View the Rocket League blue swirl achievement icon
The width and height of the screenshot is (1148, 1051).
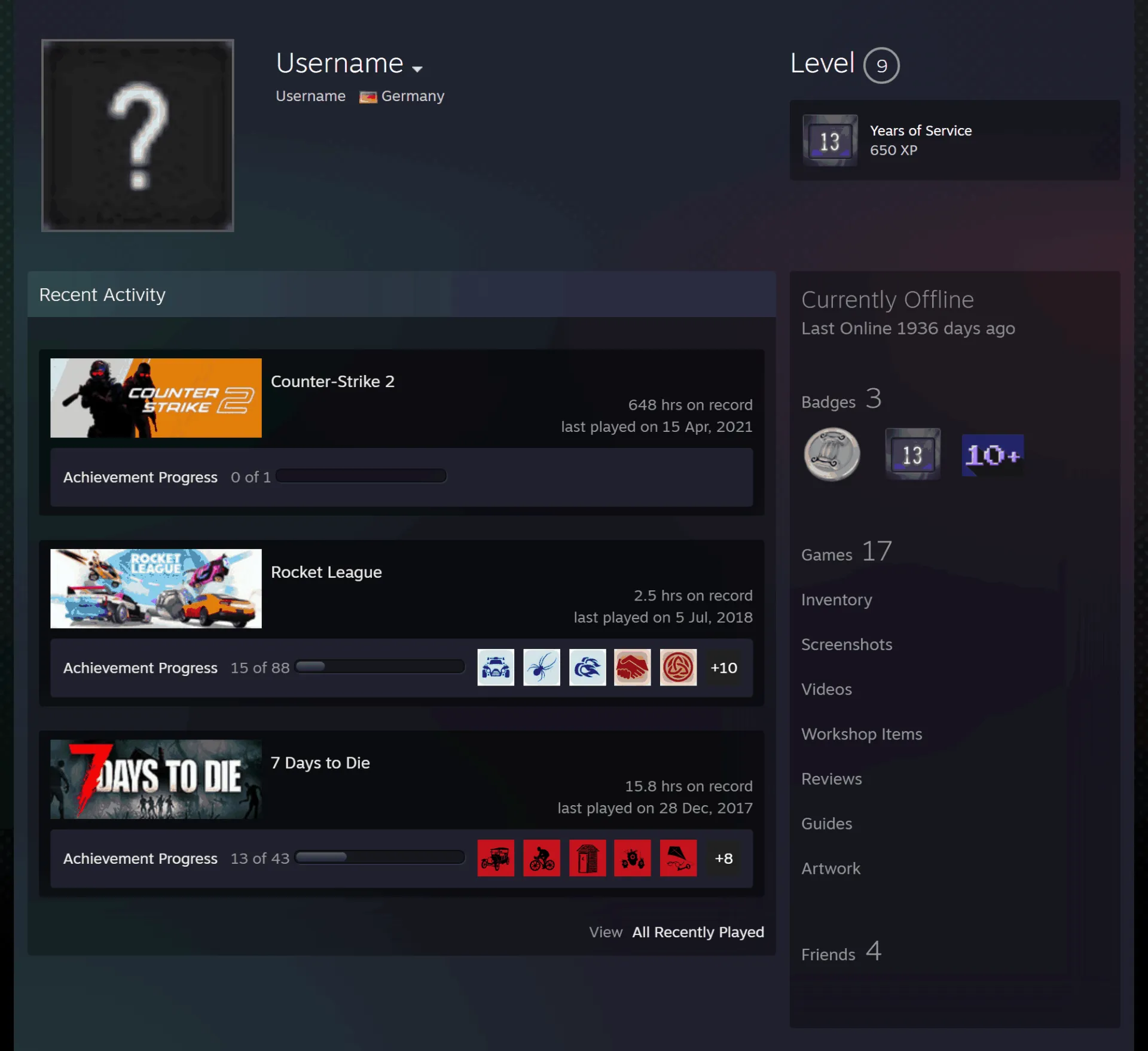[587, 667]
